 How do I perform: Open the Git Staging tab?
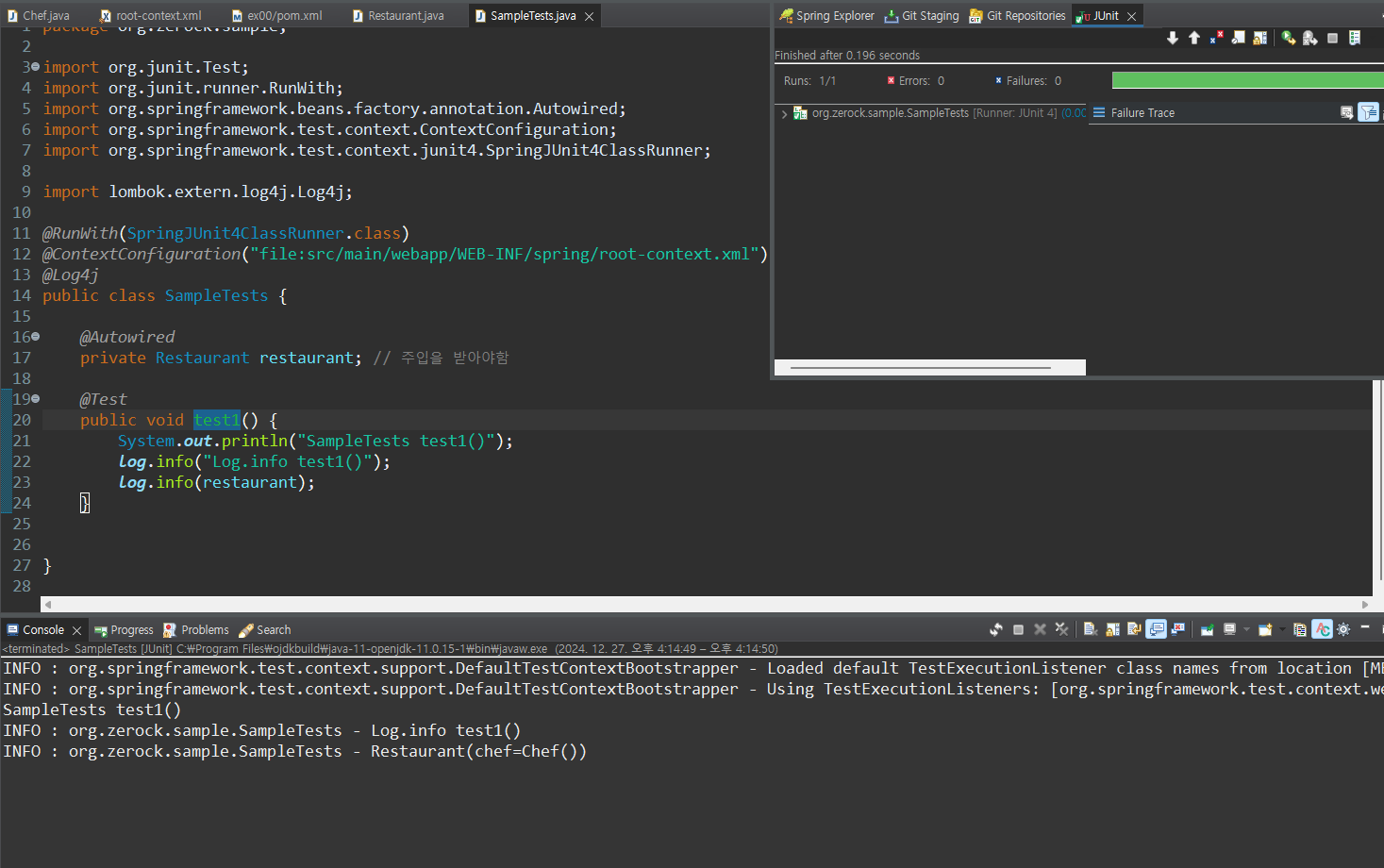[x=922, y=16]
